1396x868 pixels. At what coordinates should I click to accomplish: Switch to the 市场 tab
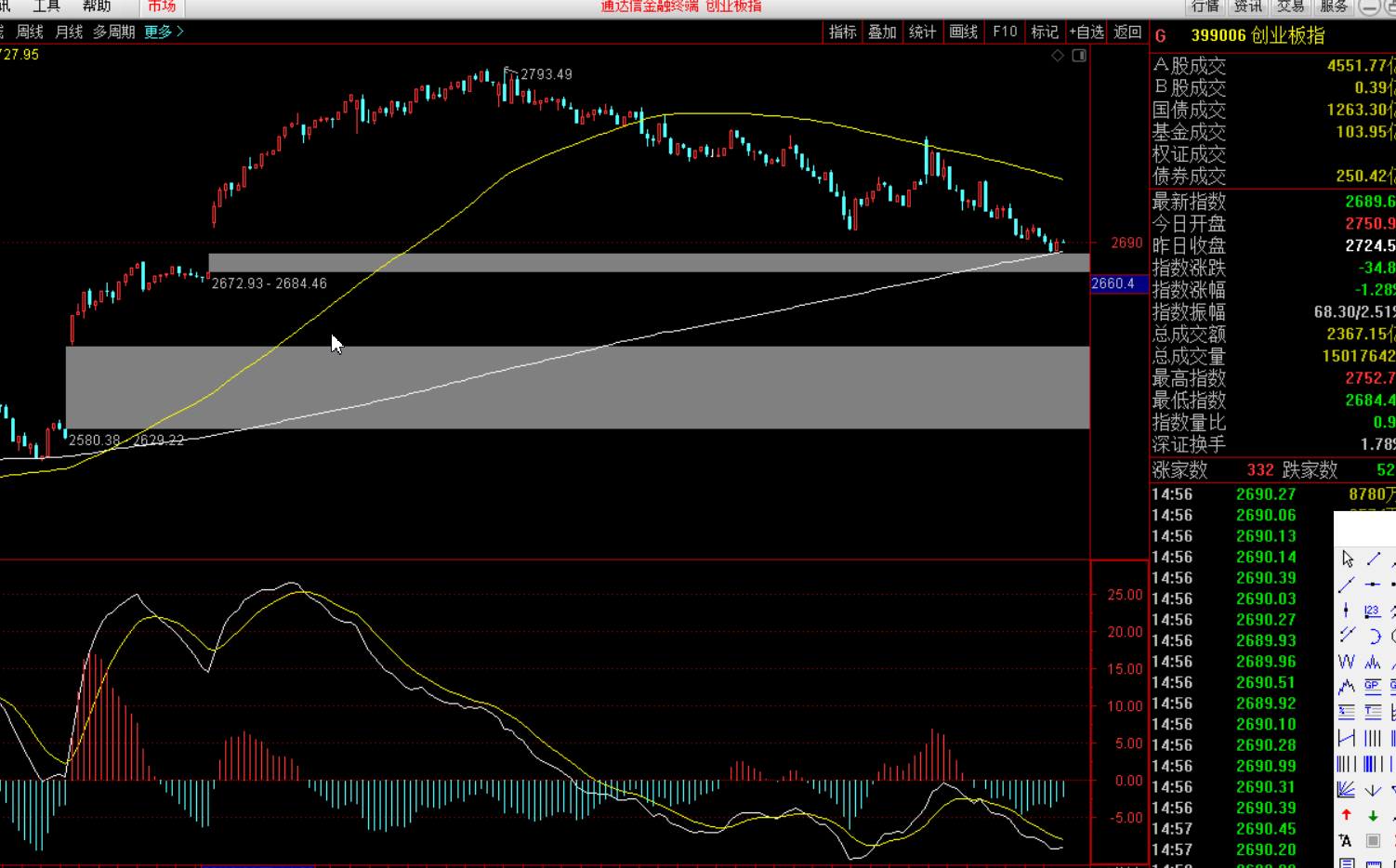[162, 7]
